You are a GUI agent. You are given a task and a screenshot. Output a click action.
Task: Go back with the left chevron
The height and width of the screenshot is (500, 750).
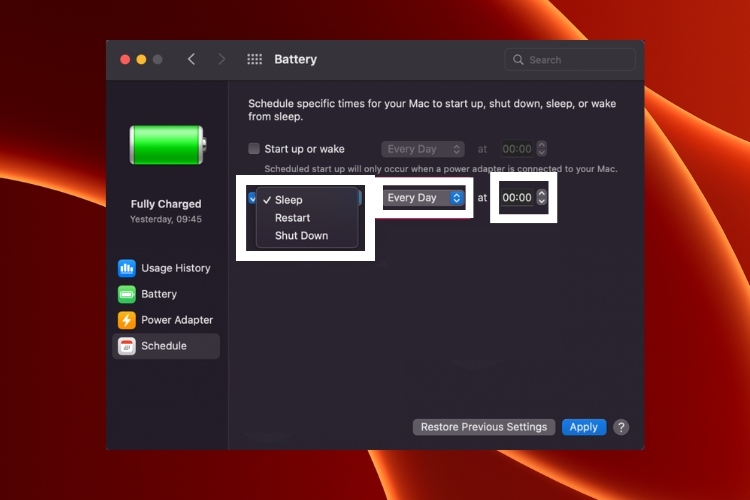coord(192,60)
